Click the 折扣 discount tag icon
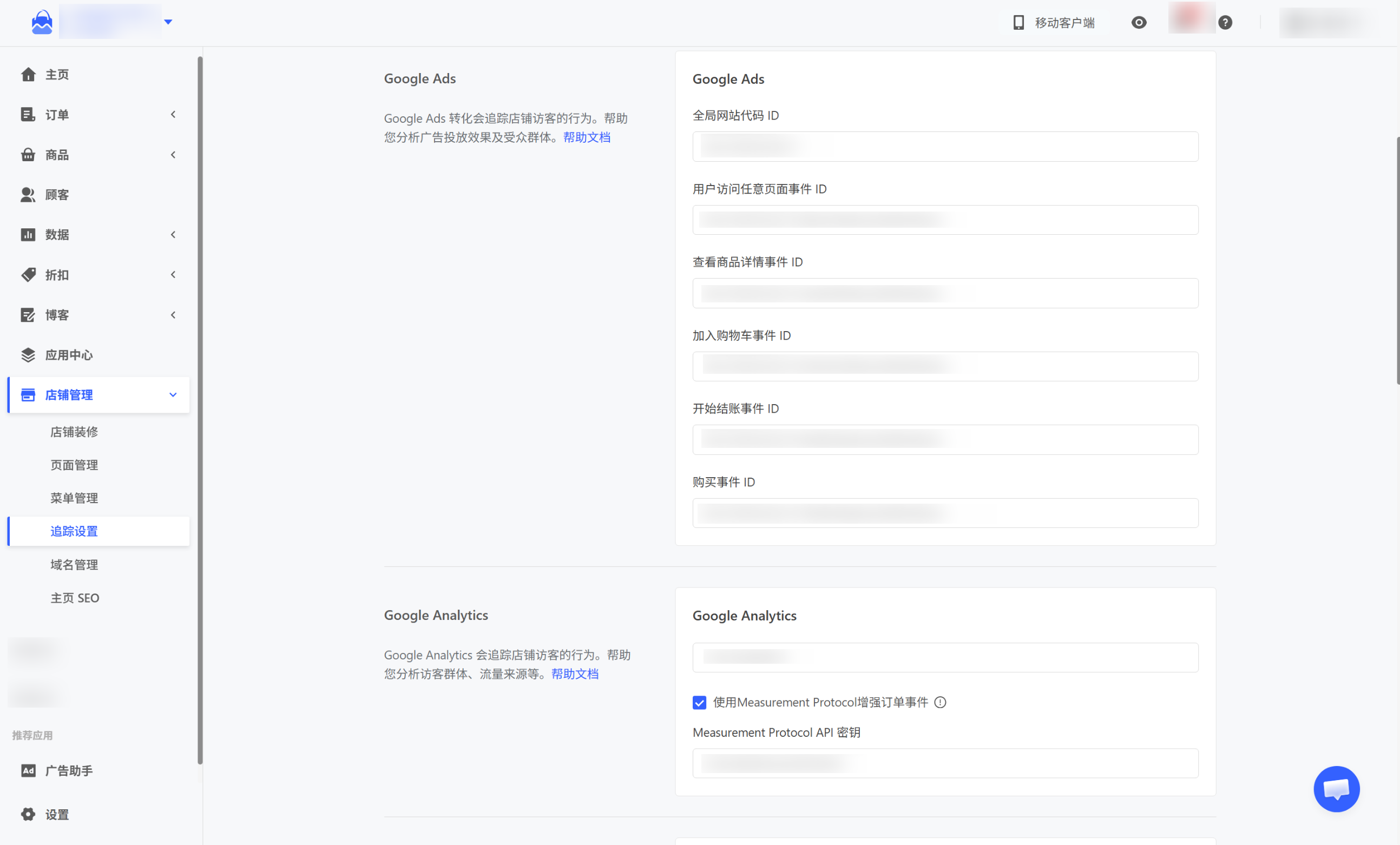Image resolution: width=1400 pixels, height=845 pixels. [x=28, y=275]
